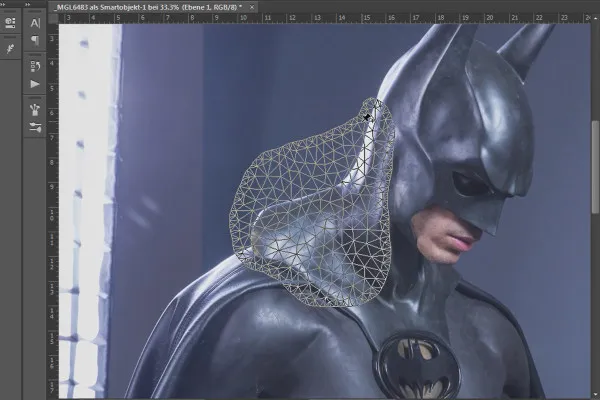Expand the second panel dock with double arrows
This screenshot has height=400, width=600.
[x=28, y=4]
